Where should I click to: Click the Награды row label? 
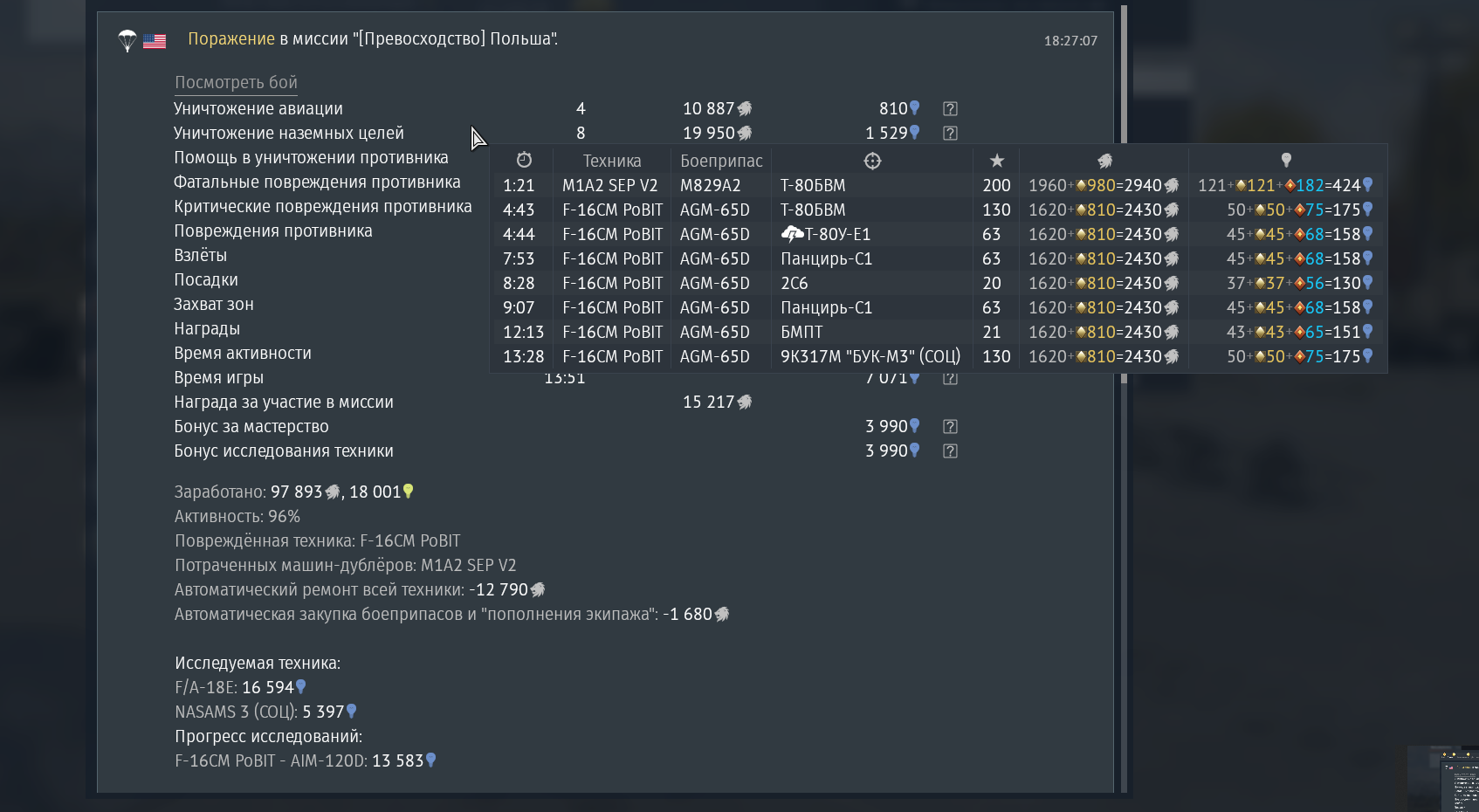coord(207,329)
